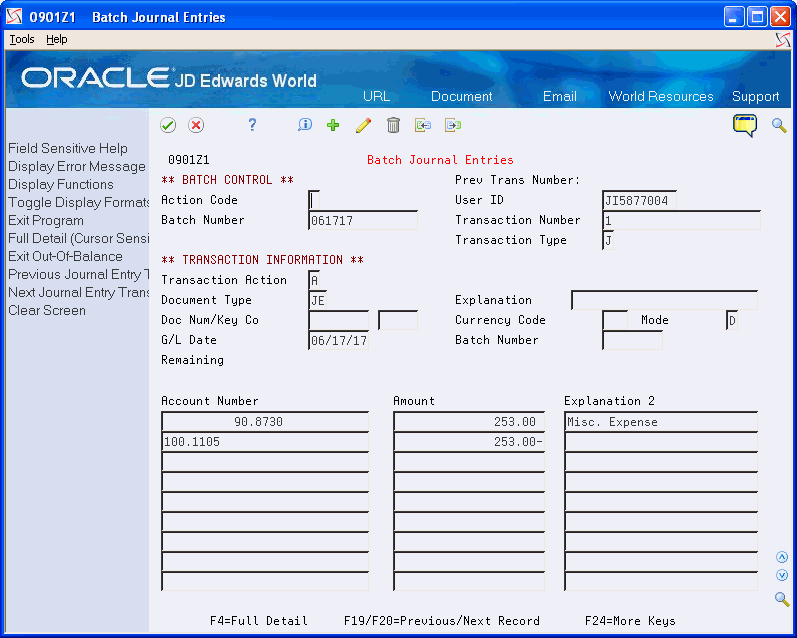Screen dimensions: 797x638
Task: Click the Doc Num input field
Action: (x=339, y=320)
